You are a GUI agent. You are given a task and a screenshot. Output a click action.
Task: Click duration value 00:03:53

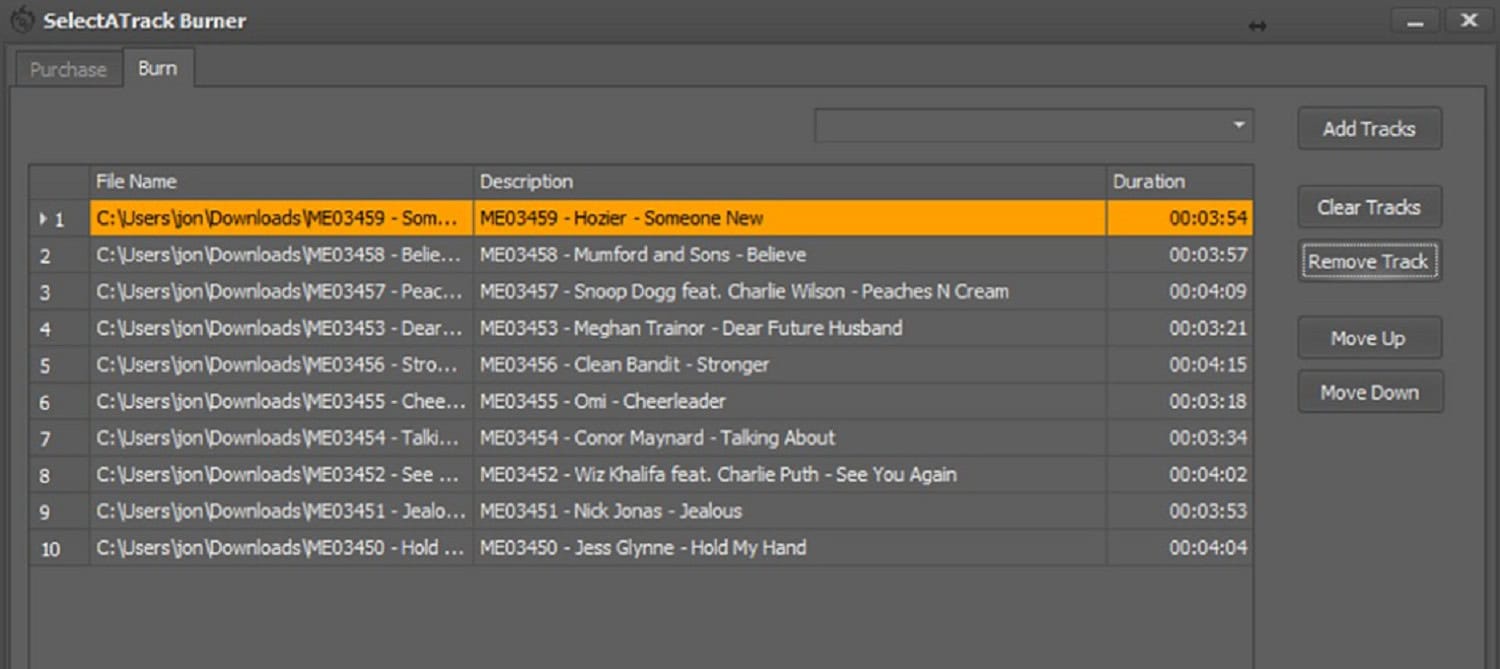click(1208, 511)
